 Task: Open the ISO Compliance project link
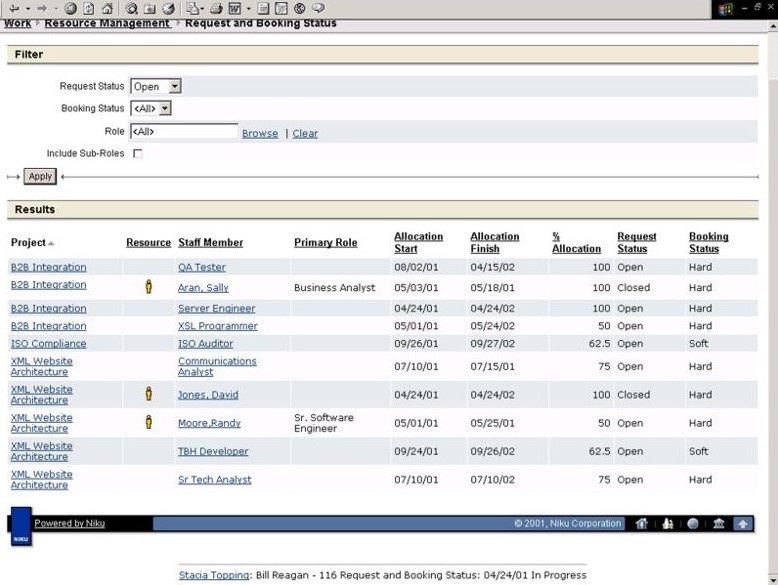pos(49,343)
